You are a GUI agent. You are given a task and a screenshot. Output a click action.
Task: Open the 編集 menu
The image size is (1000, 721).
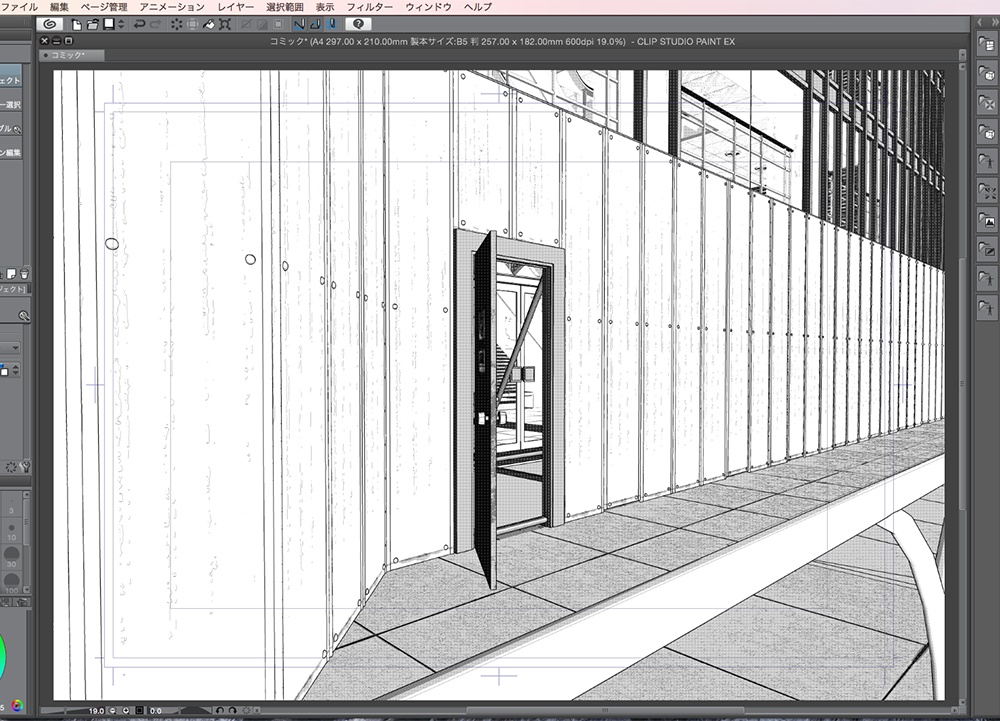tap(59, 7)
